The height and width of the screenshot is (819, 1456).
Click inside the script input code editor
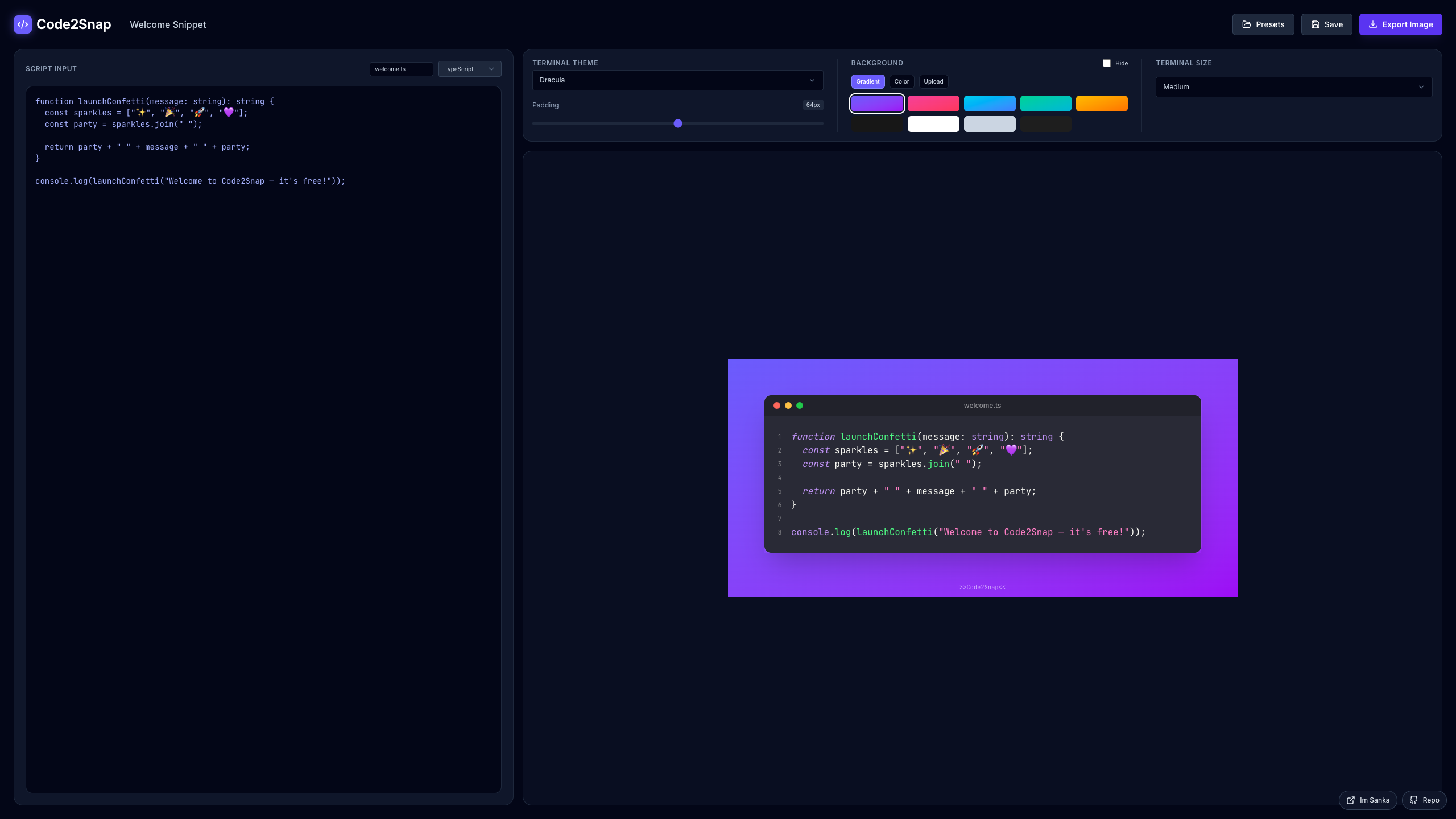coord(263,439)
